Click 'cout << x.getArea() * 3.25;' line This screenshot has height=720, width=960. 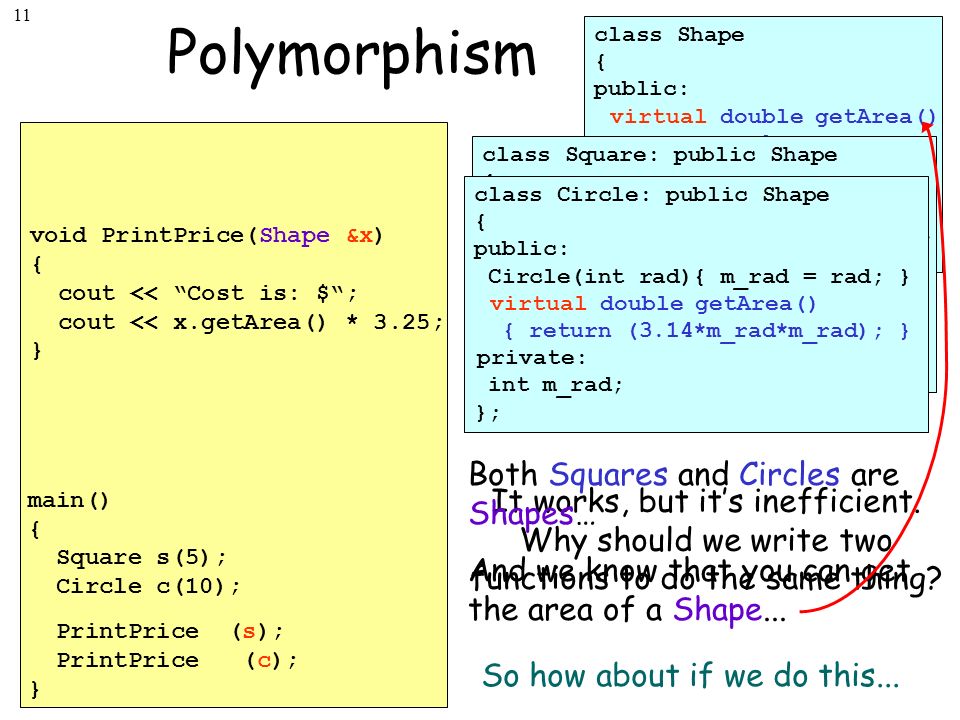250,322
